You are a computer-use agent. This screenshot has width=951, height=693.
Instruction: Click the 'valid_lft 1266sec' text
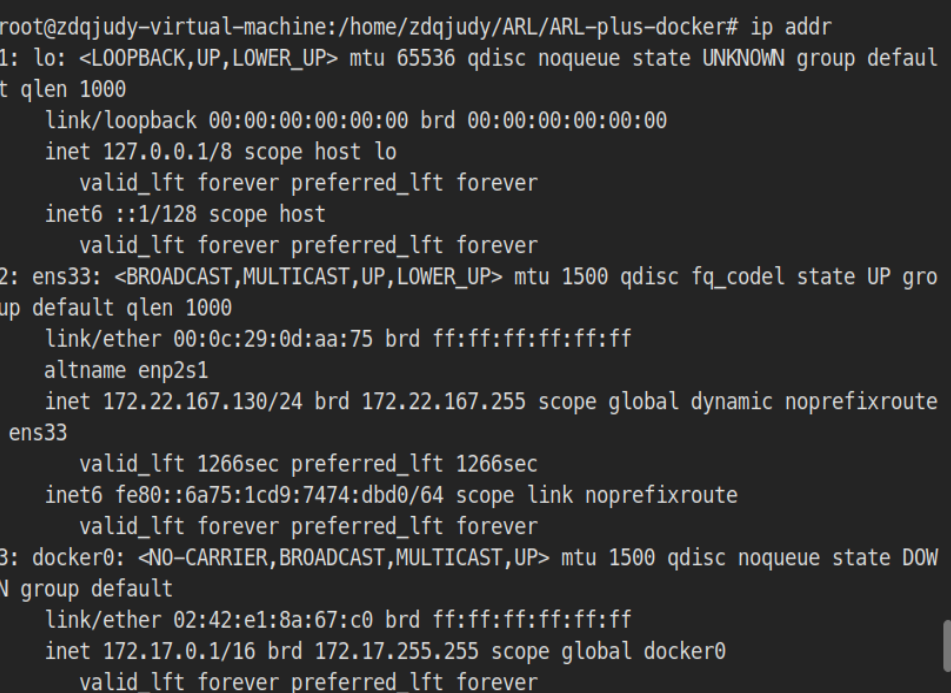tap(179, 464)
